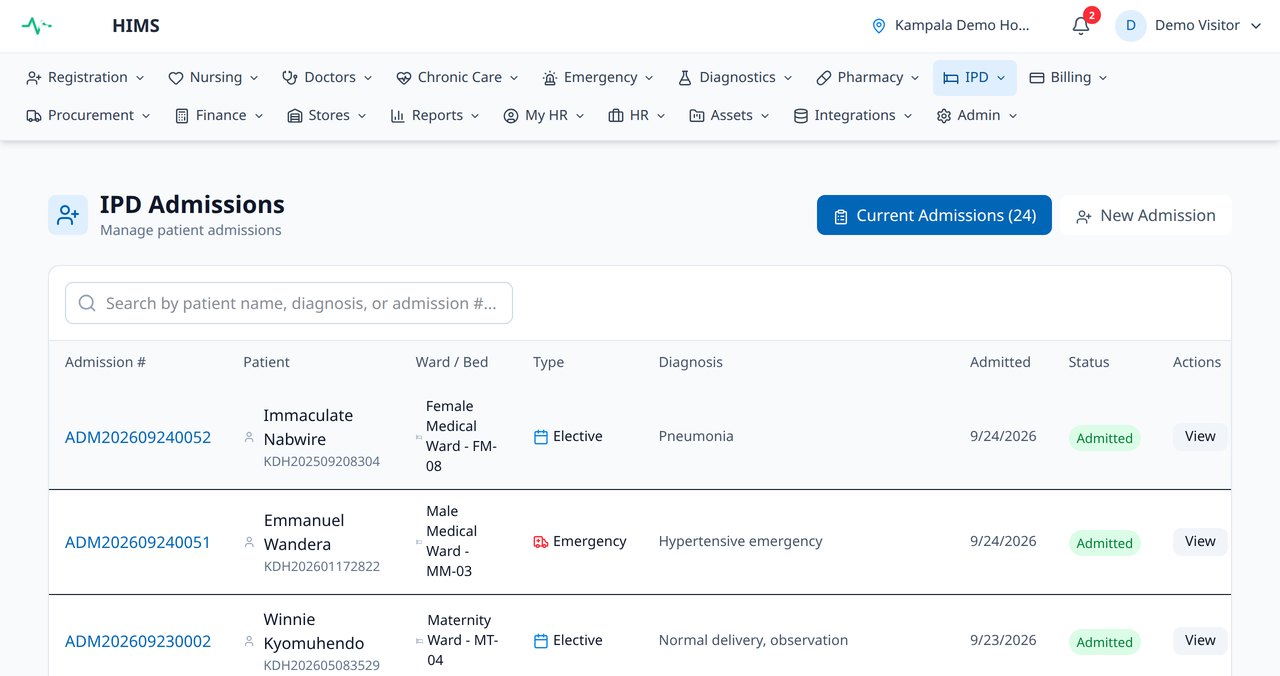The height and width of the screenshot is (676, 1280).
Task: Click the HIMS heartbeat logo icon
Action: pos(37,26)
